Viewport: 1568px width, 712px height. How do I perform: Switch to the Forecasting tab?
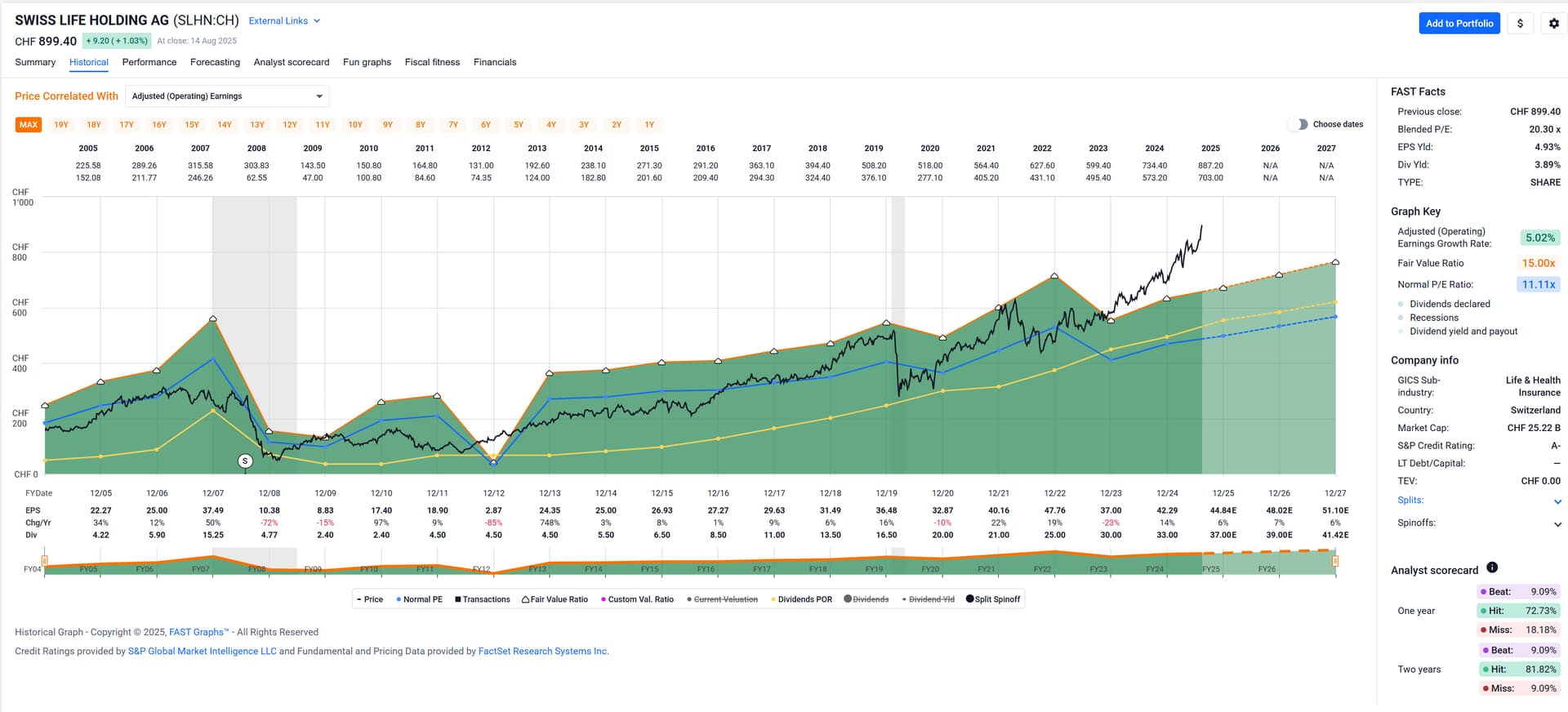tap(215, 62)
